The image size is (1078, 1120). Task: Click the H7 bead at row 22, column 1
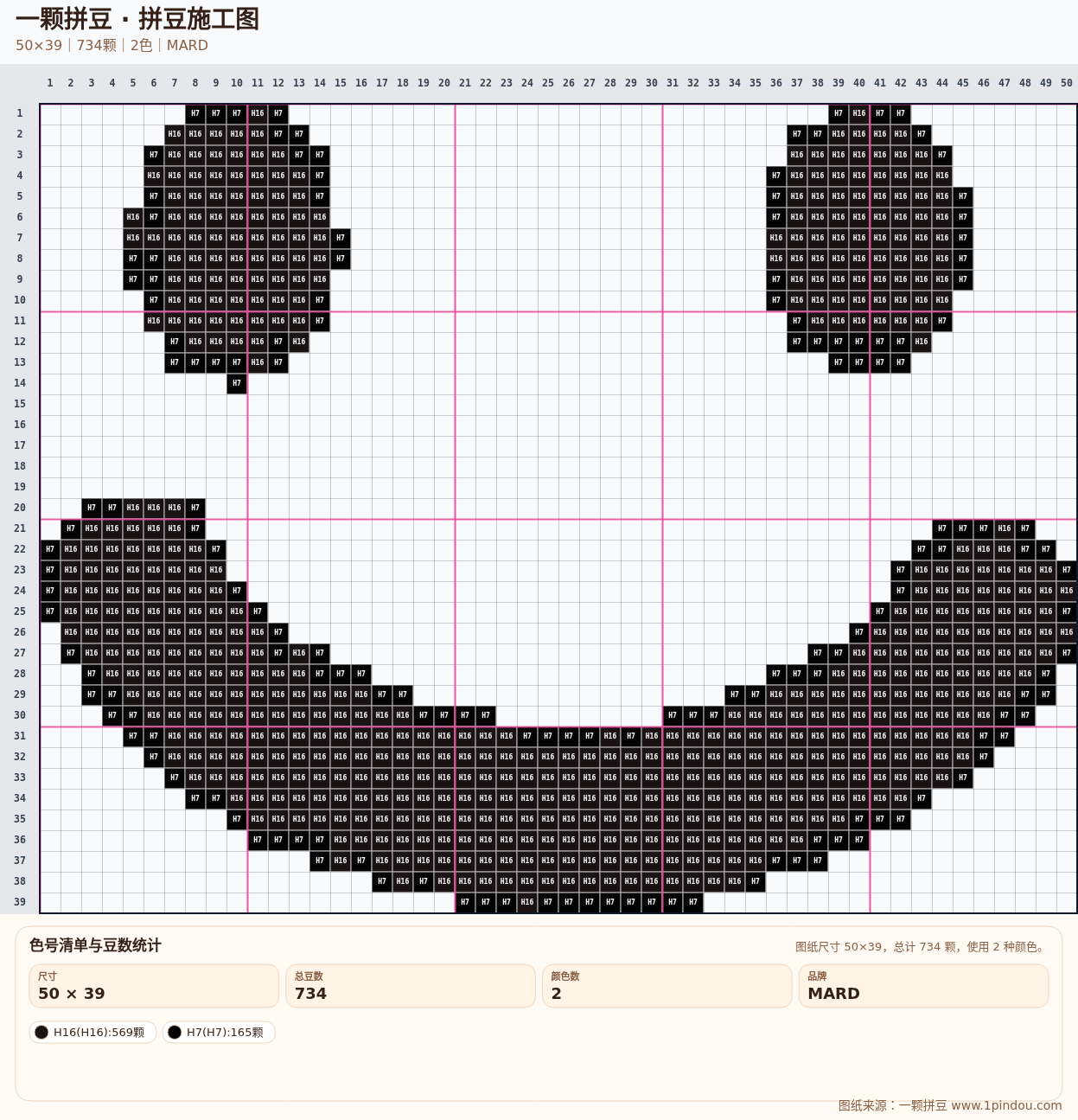point(50,549)
